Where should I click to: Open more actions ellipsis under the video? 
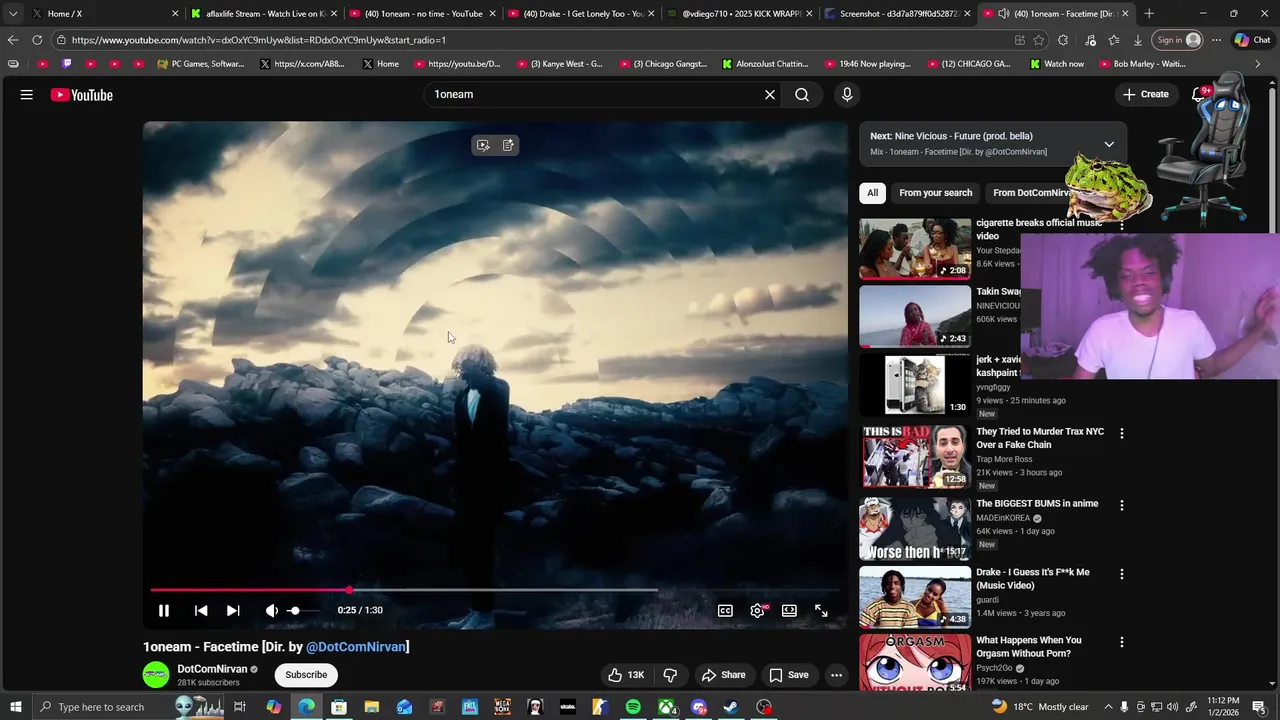[836, 675]
